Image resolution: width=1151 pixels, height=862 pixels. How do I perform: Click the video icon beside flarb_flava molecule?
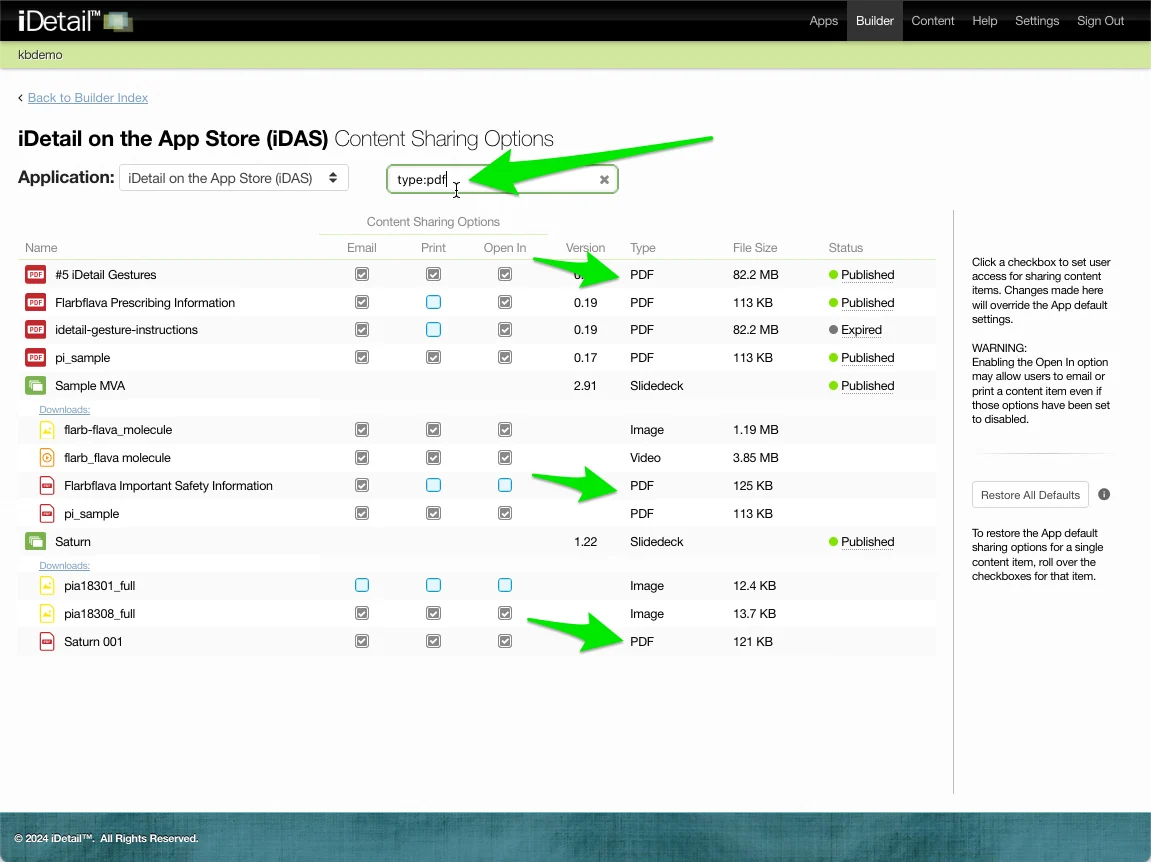[x=46, y=458]
